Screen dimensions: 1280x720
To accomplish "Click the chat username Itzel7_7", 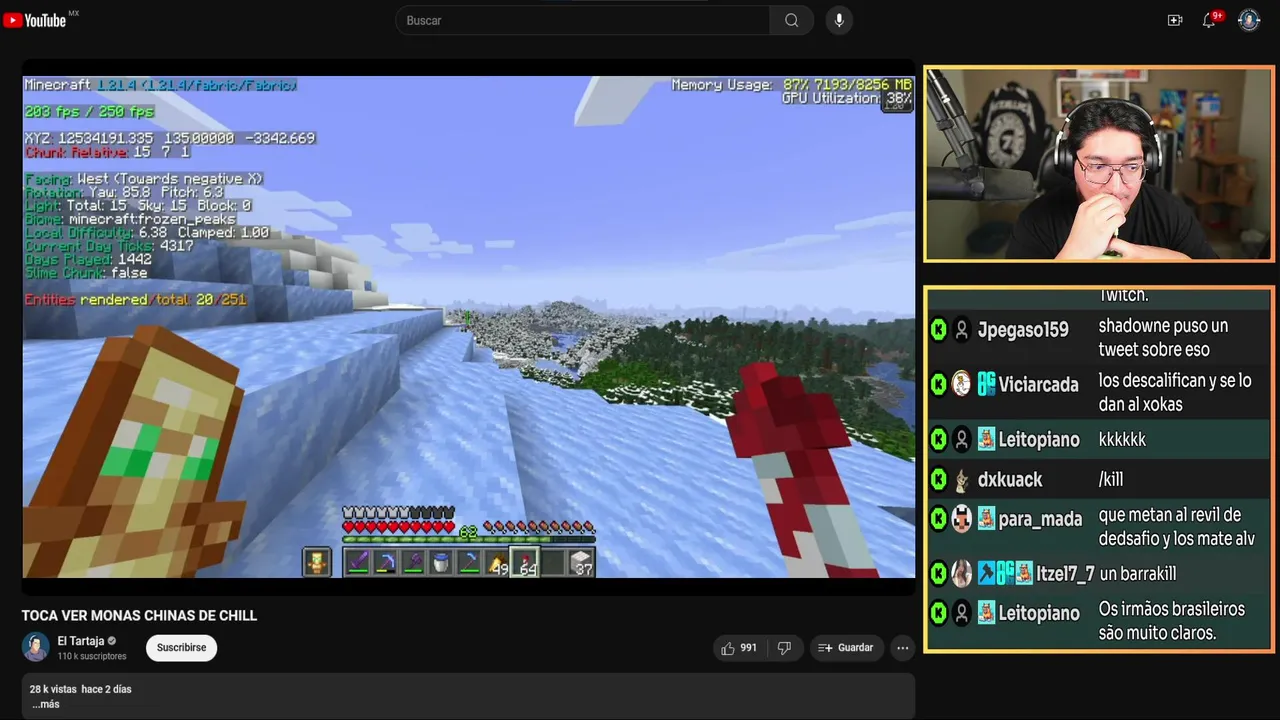I will point(1065,574).
